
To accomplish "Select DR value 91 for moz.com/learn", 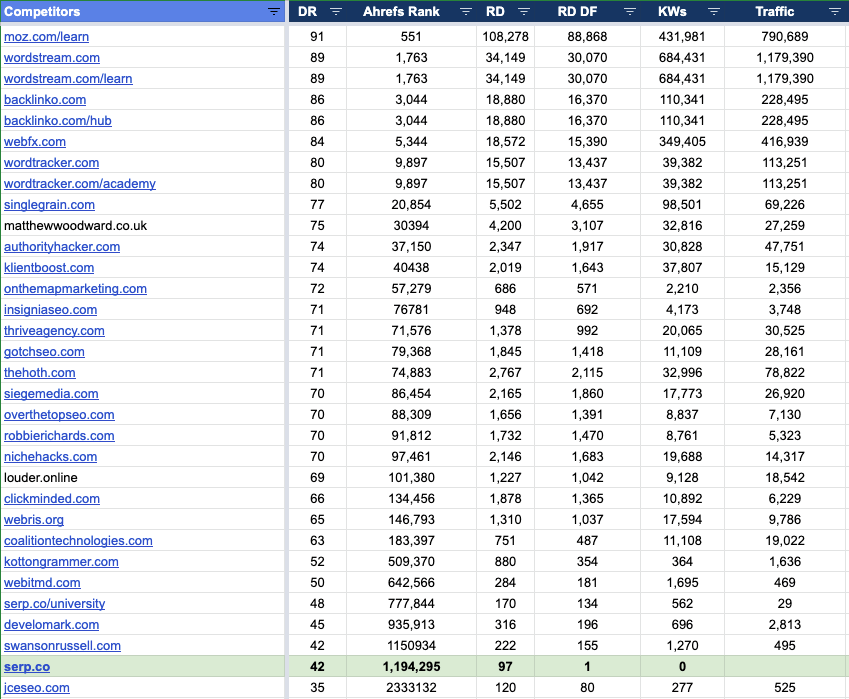I will (317, 37).
